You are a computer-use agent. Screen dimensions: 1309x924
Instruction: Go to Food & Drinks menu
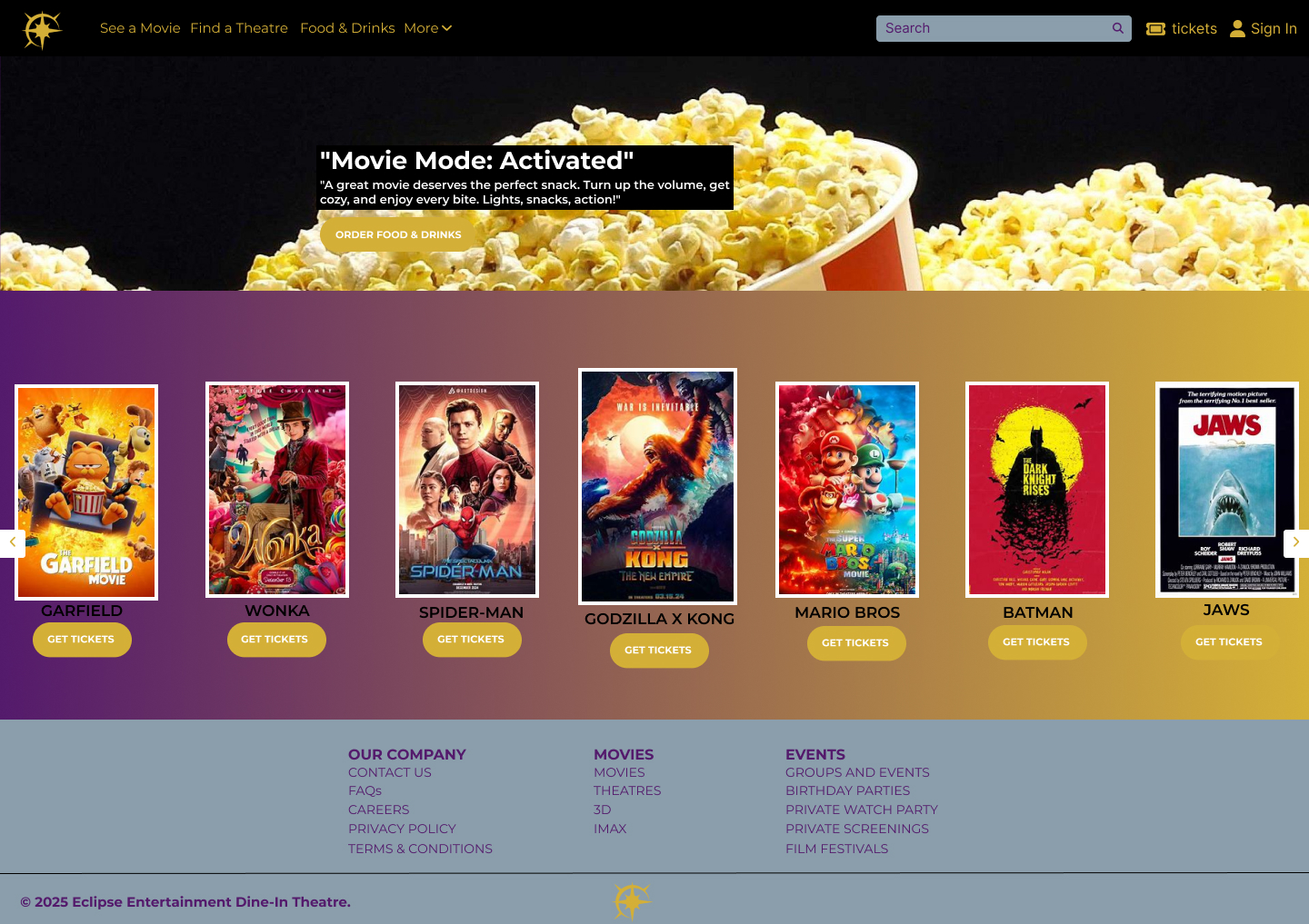click(x=347, y=28)
